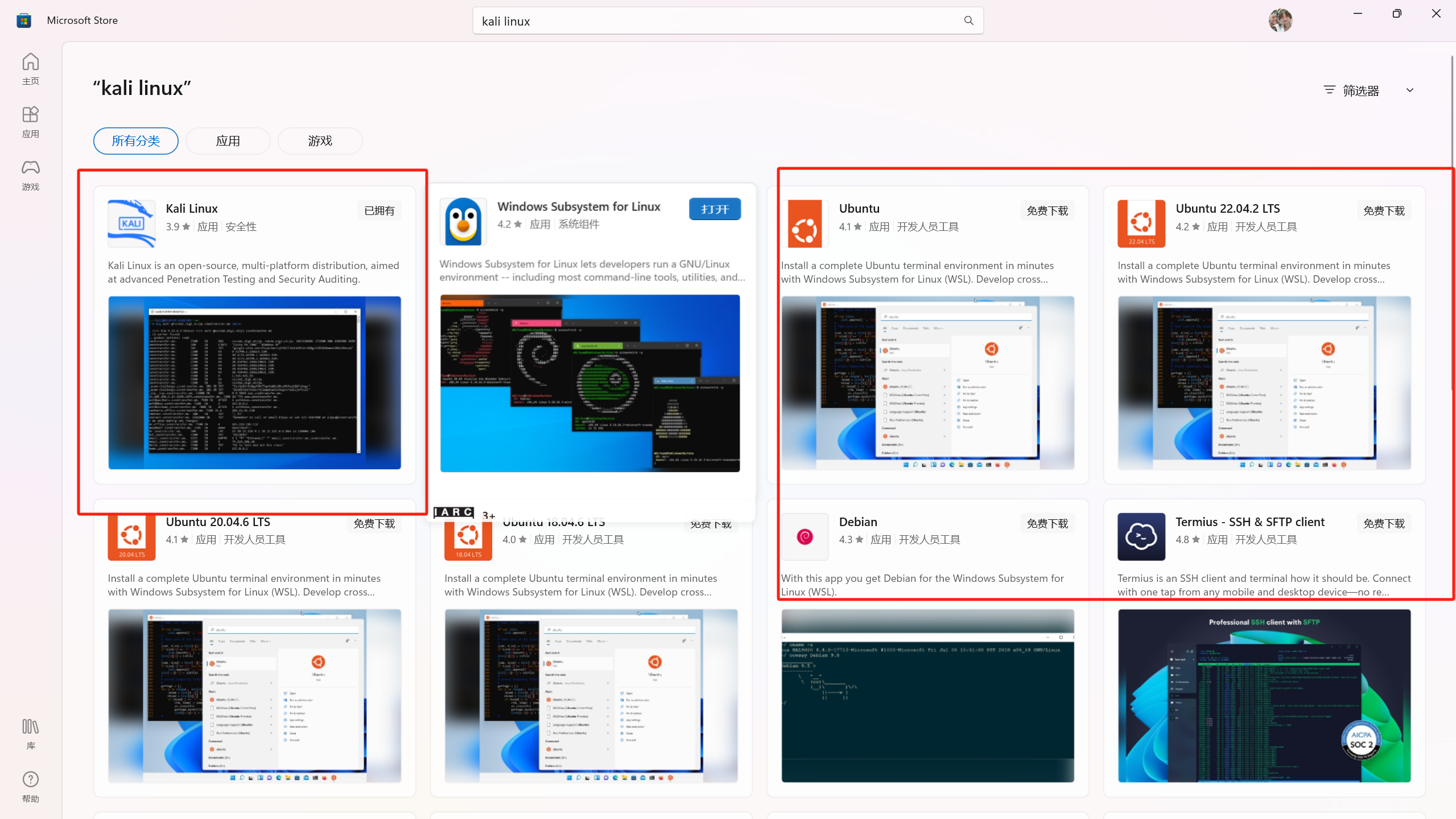Screen dimensions: 1456x819
Task: Open the Library in sidebar
Action: [31, 734]
